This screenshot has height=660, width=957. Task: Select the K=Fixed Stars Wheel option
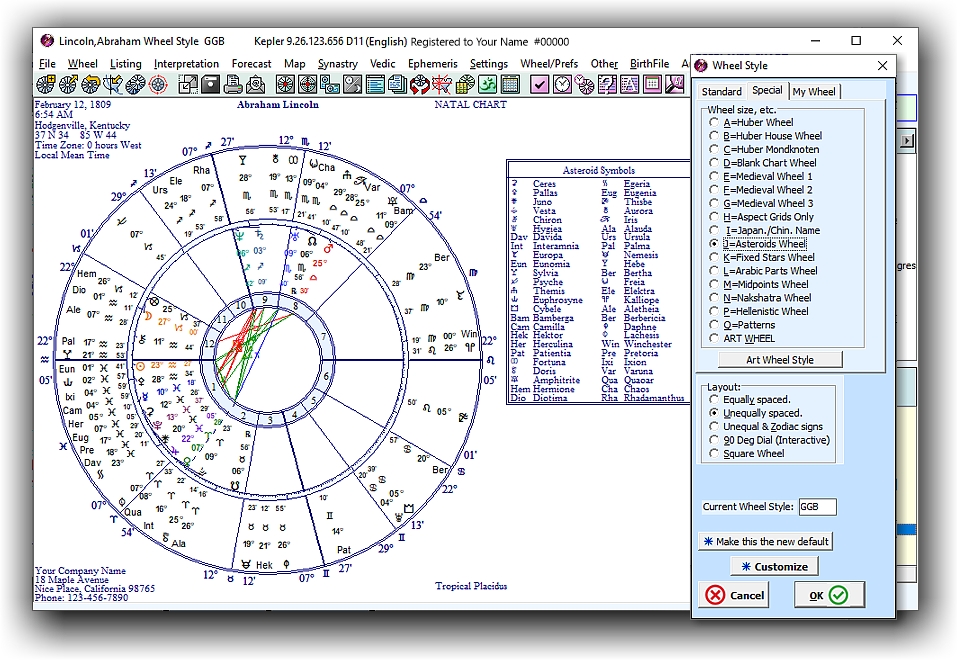(x=713, y=257)
